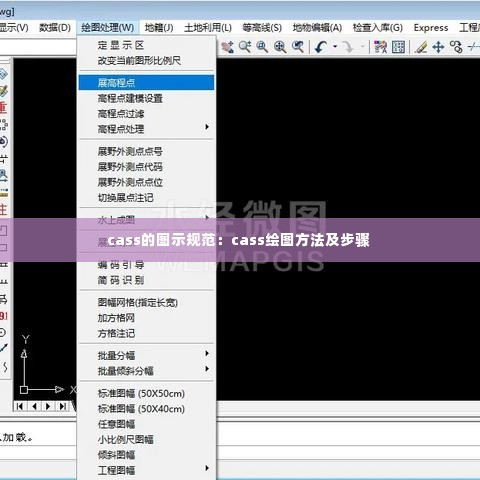This screenshot has width=480, height=480.
Task: Click the highlighted 展高程点 entry
Action: pos(146,83)
